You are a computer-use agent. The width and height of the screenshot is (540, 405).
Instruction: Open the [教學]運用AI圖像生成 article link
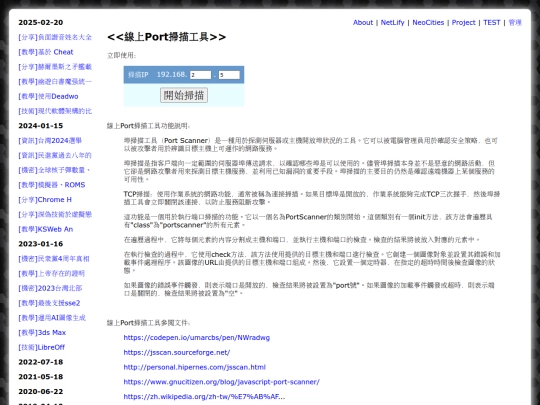[52, 318]
